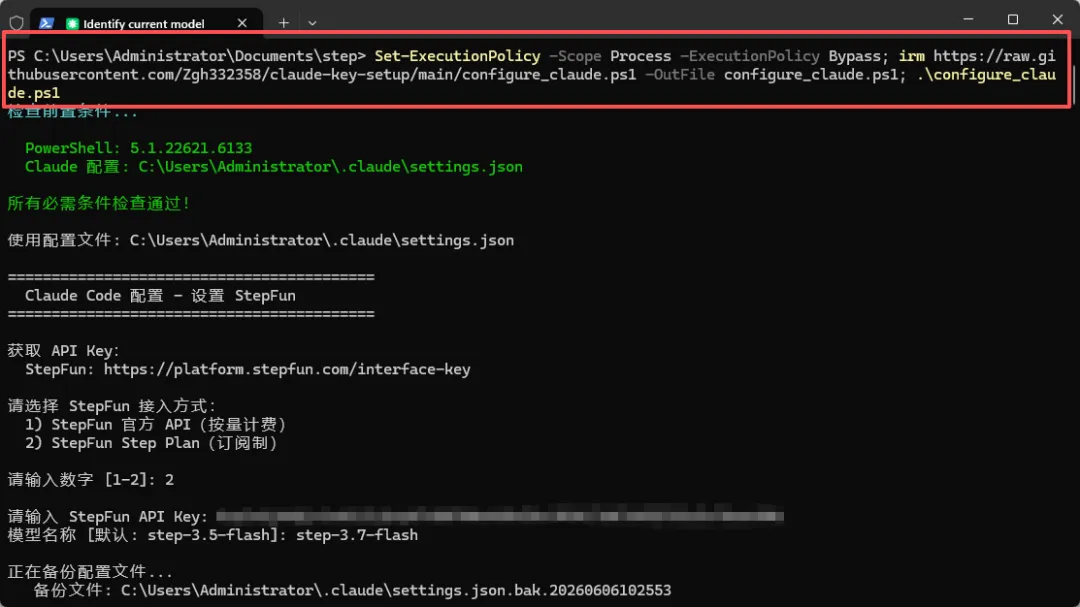The height and width of the screenshot is (607, 1080).
Task: Click option '1) StepFun 官方 API (按量计费)'
Action: tap(155, 424)
